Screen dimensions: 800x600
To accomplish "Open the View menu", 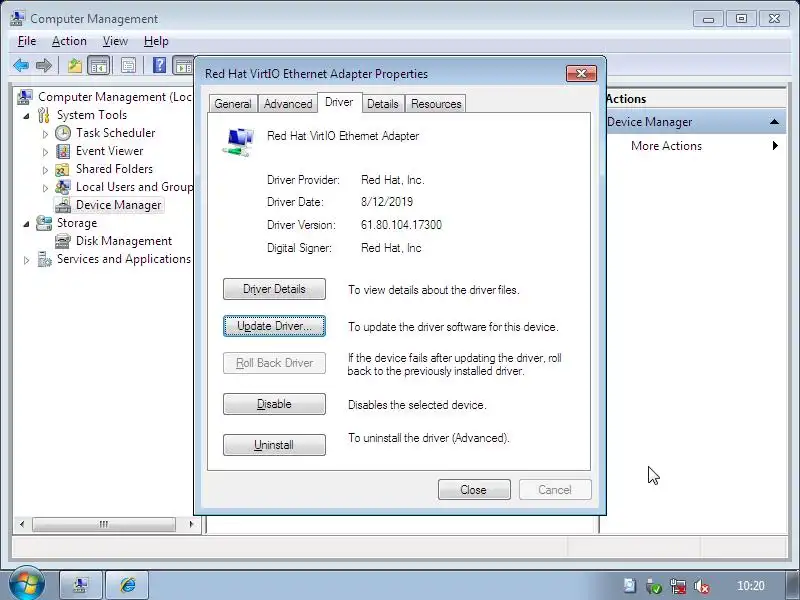I will click(115, 41).
